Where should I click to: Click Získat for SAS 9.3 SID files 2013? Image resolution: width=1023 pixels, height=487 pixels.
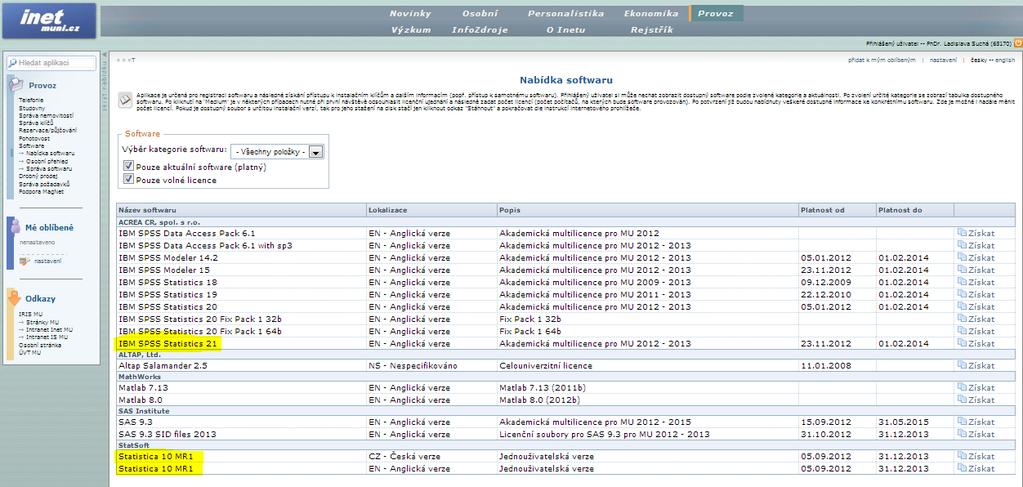(x=977, y=434)
